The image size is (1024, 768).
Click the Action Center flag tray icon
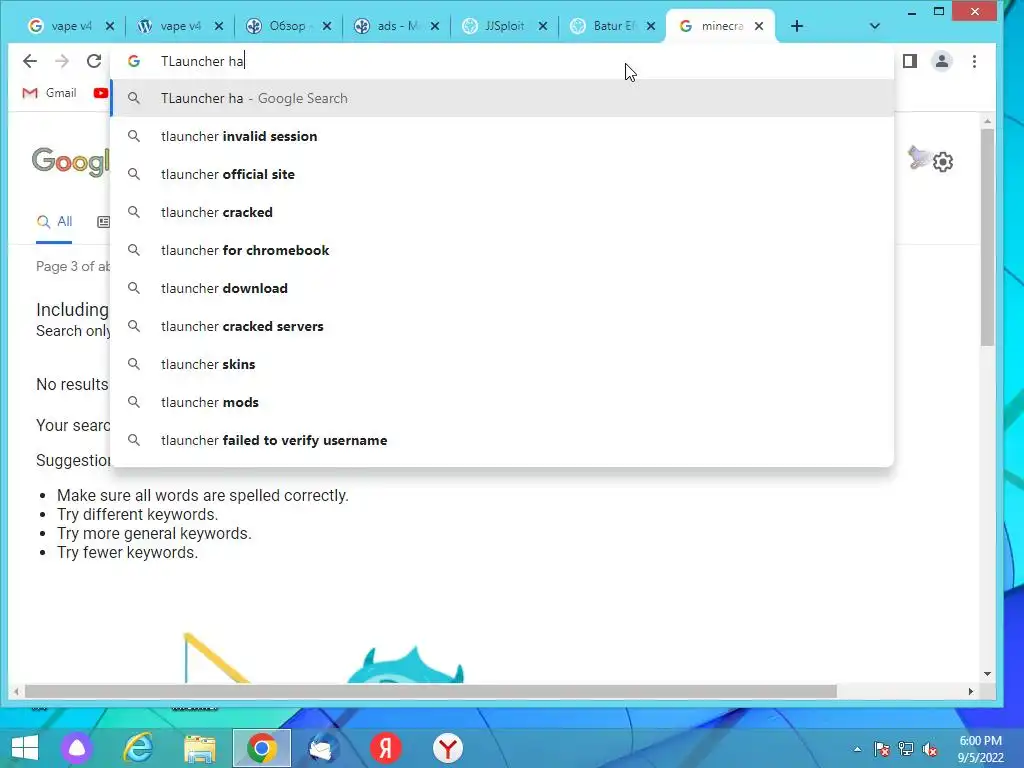[x=882, y=749]
